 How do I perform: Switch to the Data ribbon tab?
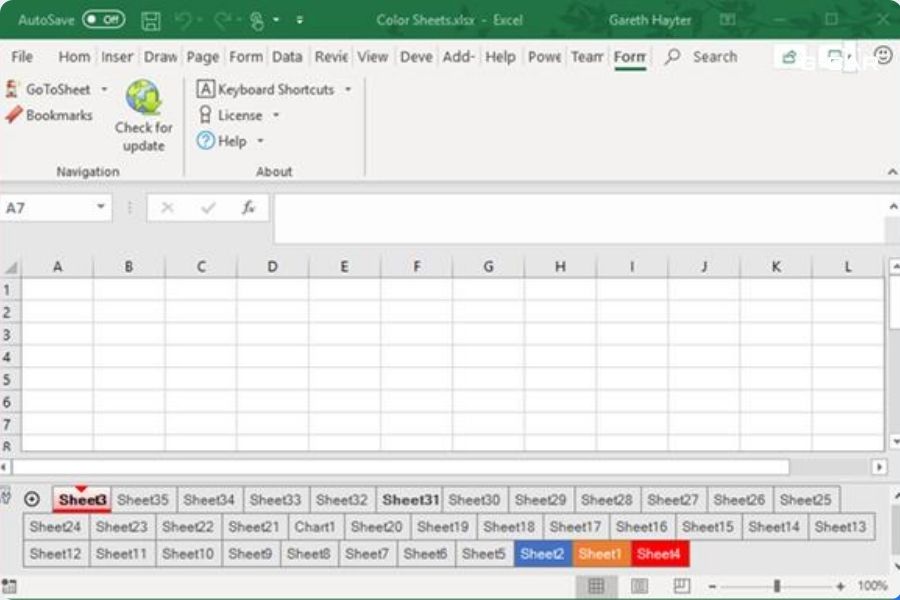(287, 57)
